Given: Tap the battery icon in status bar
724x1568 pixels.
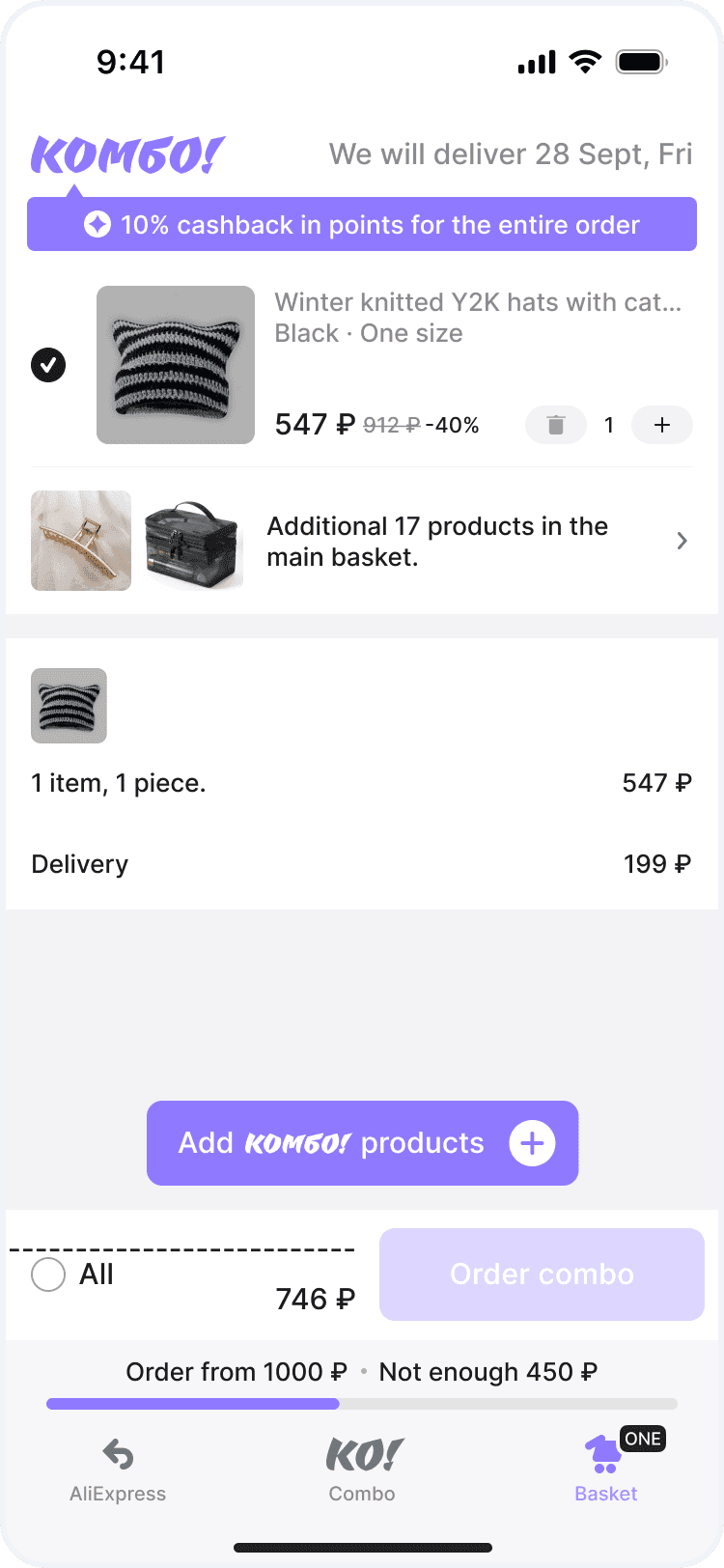Looking at the screenshot, I should 641,63.
